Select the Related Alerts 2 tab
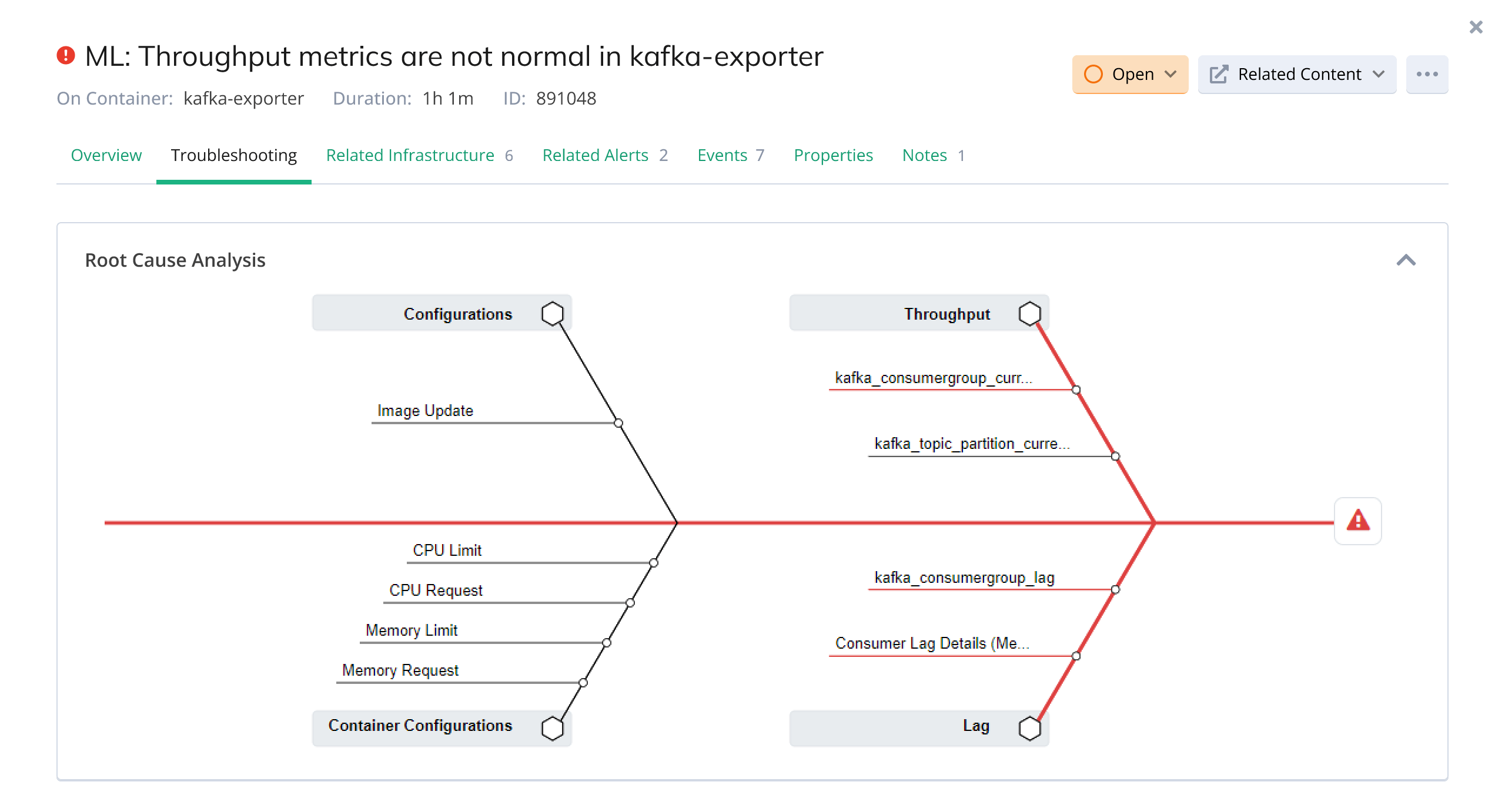 click(605, 156)
